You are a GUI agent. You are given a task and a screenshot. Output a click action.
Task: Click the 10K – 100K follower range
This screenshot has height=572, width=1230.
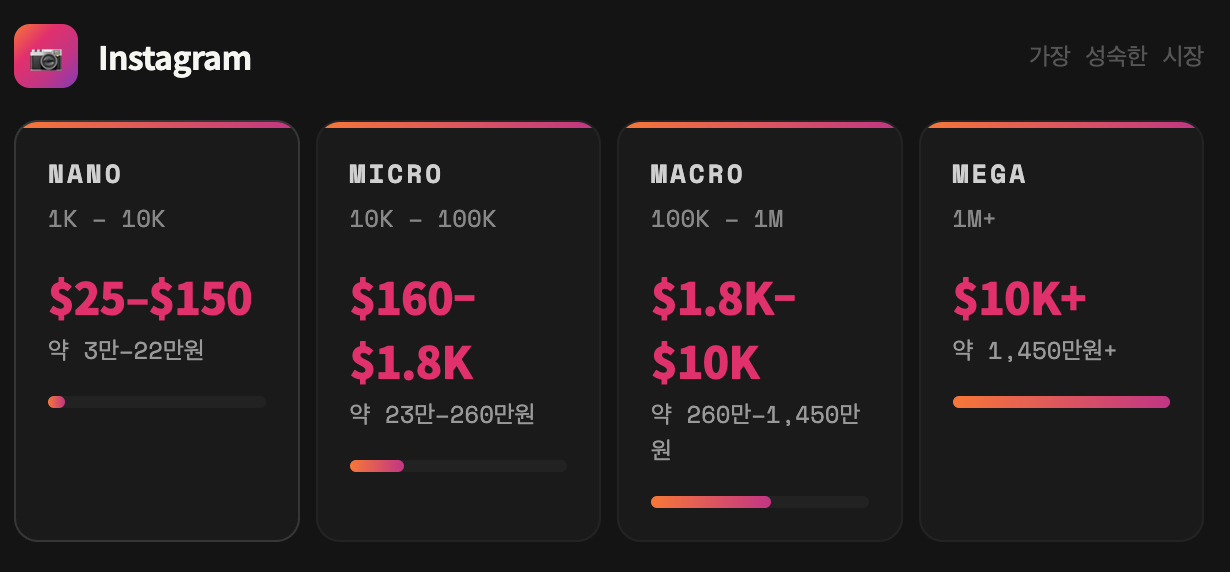(x=423, y=219)
